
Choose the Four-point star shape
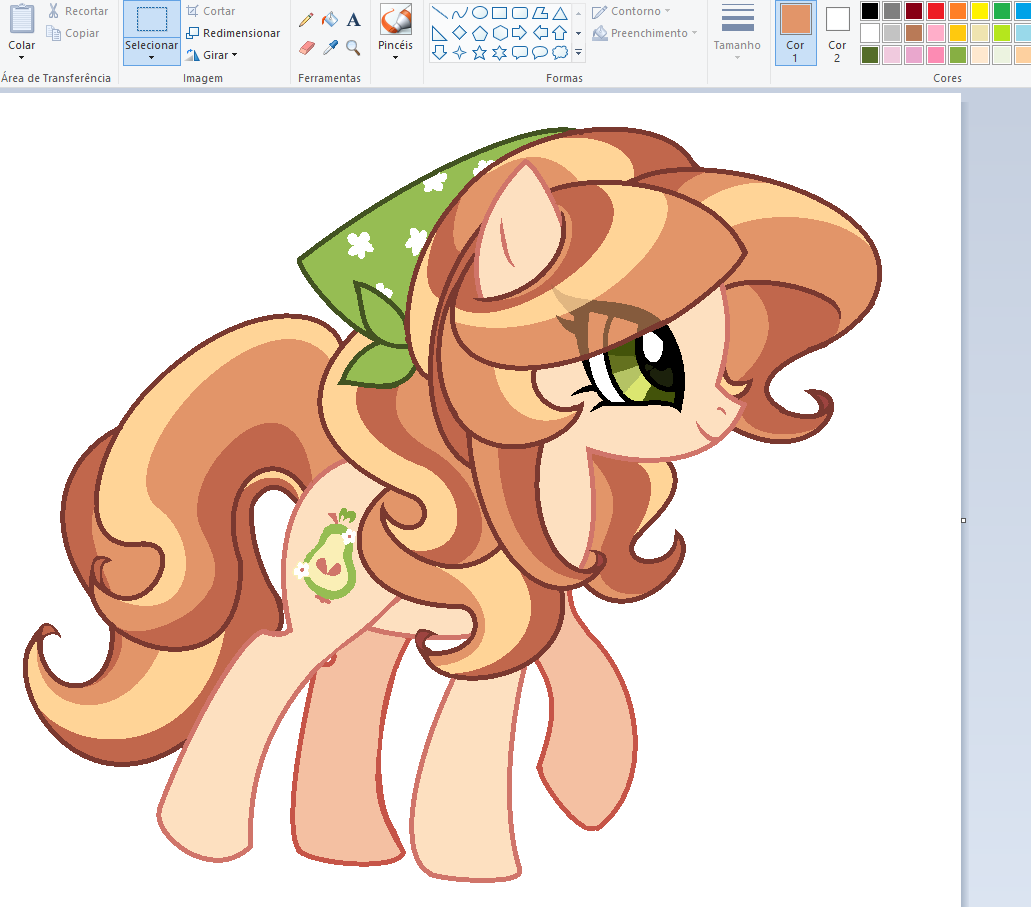point(460,53)
